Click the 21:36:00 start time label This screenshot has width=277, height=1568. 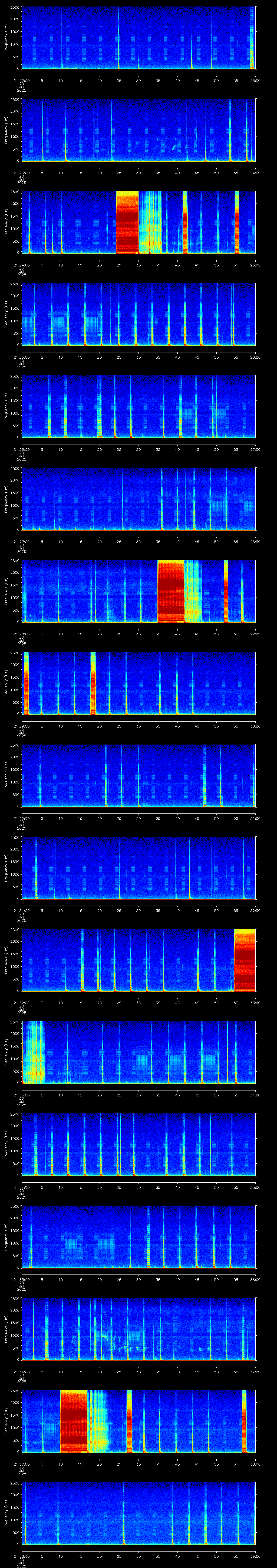[x=21, y=1372]
